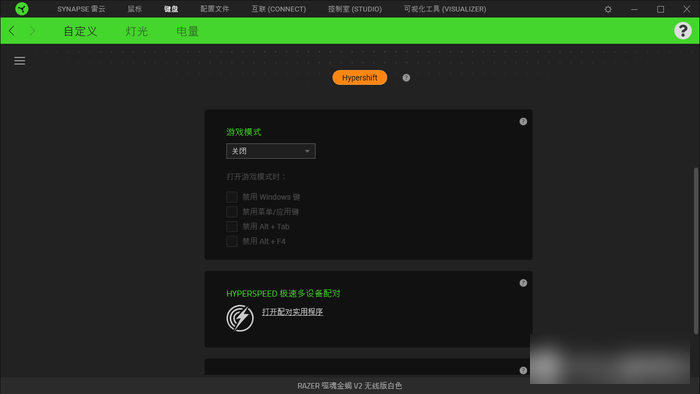
Task: Open the settings gear icon
Action: [608, 9]
